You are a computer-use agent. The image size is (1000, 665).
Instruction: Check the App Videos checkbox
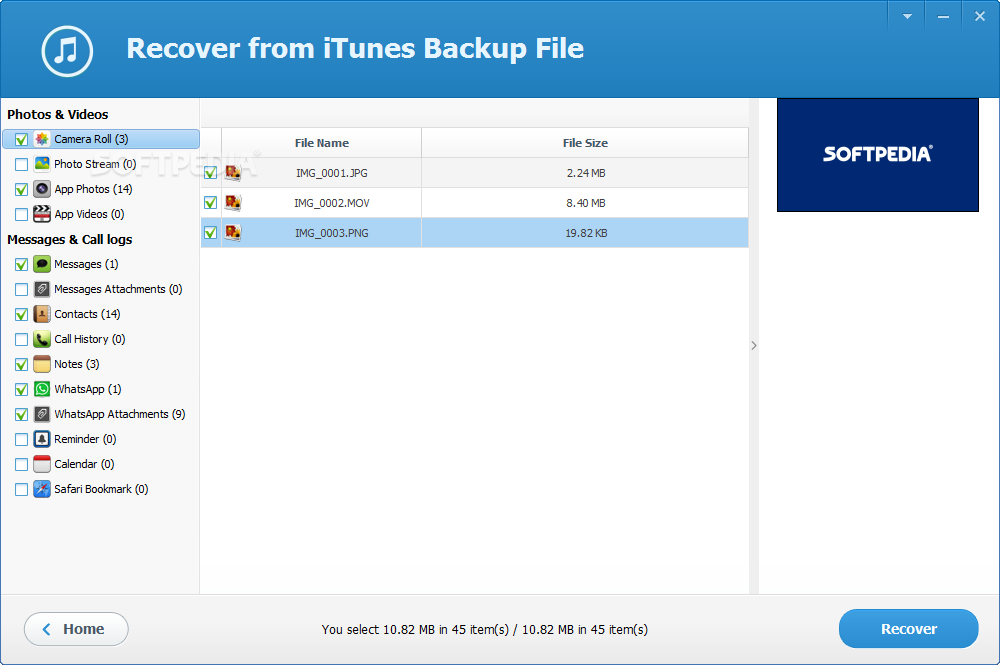[x=21, y=214]
